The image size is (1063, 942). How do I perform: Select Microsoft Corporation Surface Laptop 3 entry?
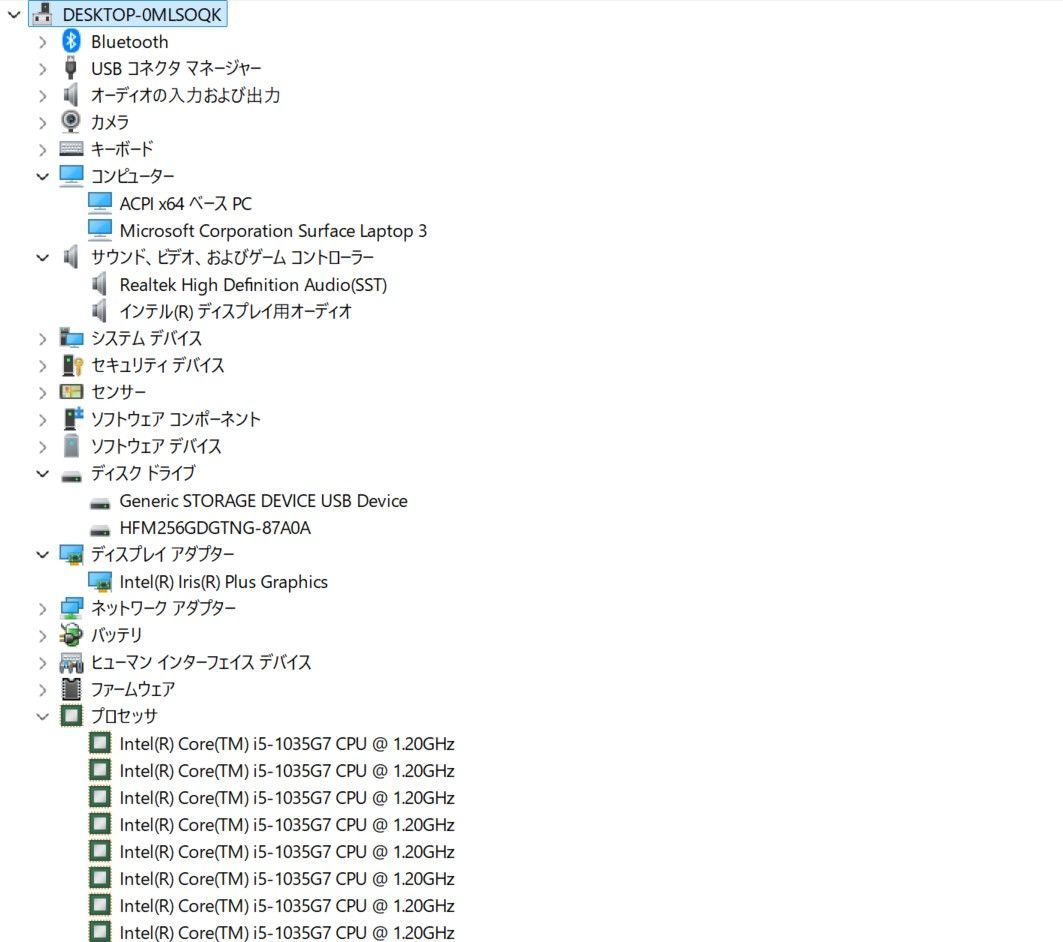(x=273, y=231)
